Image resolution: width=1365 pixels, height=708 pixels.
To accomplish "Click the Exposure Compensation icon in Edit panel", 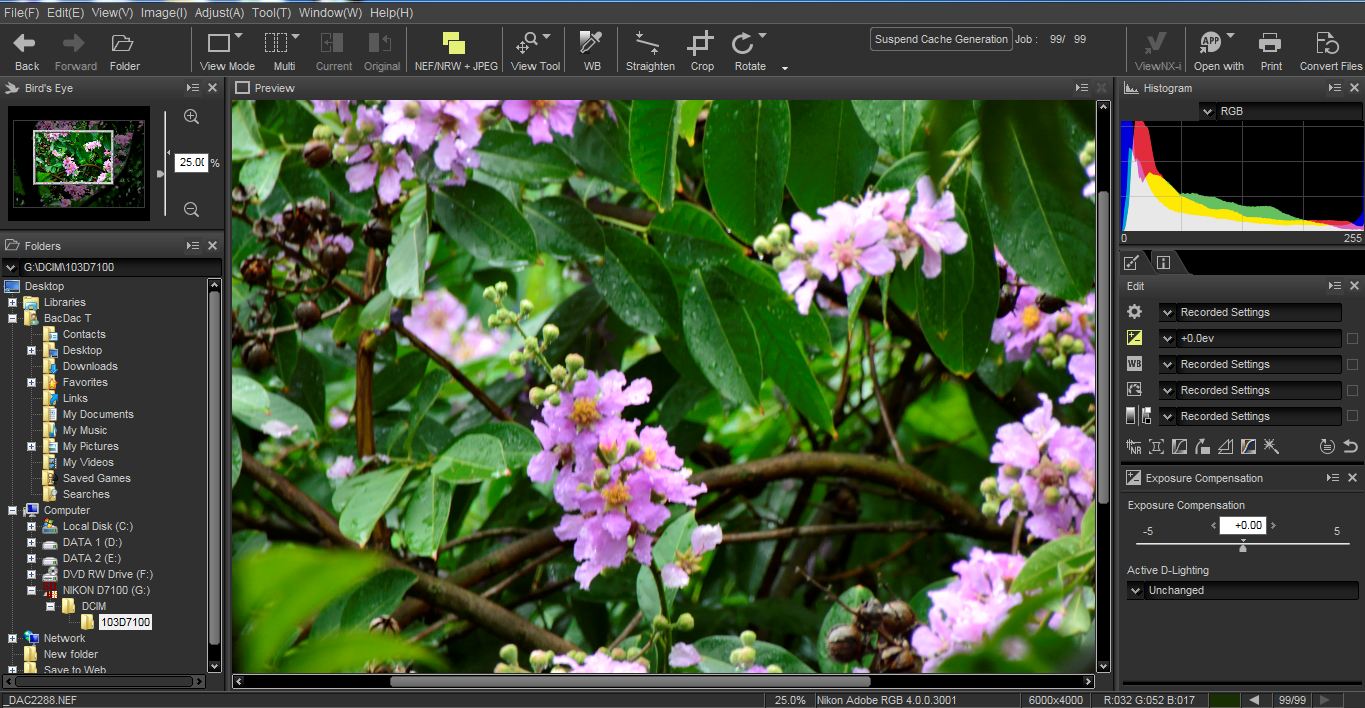I will (x=1134, y=337).
